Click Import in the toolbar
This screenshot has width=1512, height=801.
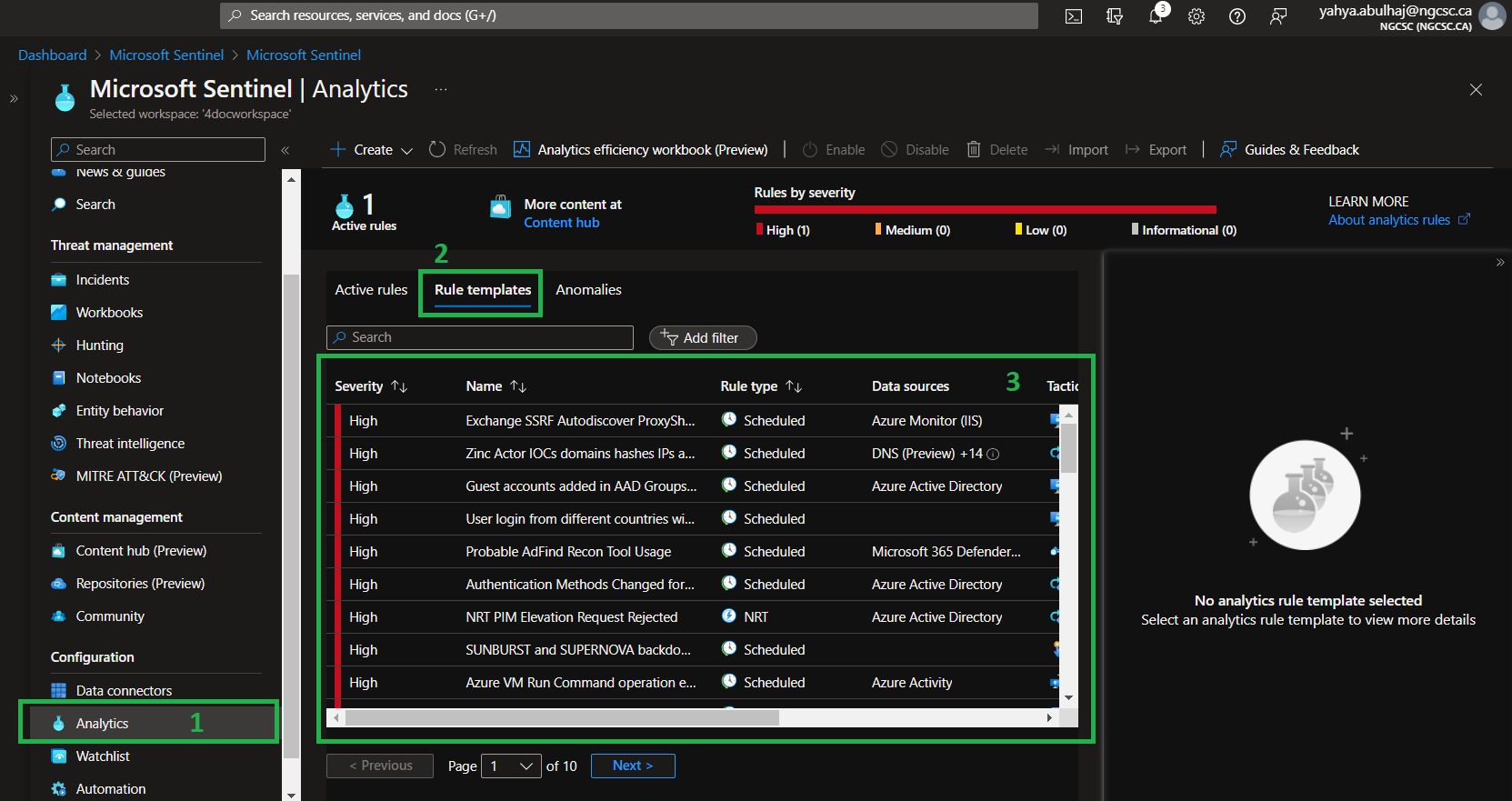pos(1076,150)
